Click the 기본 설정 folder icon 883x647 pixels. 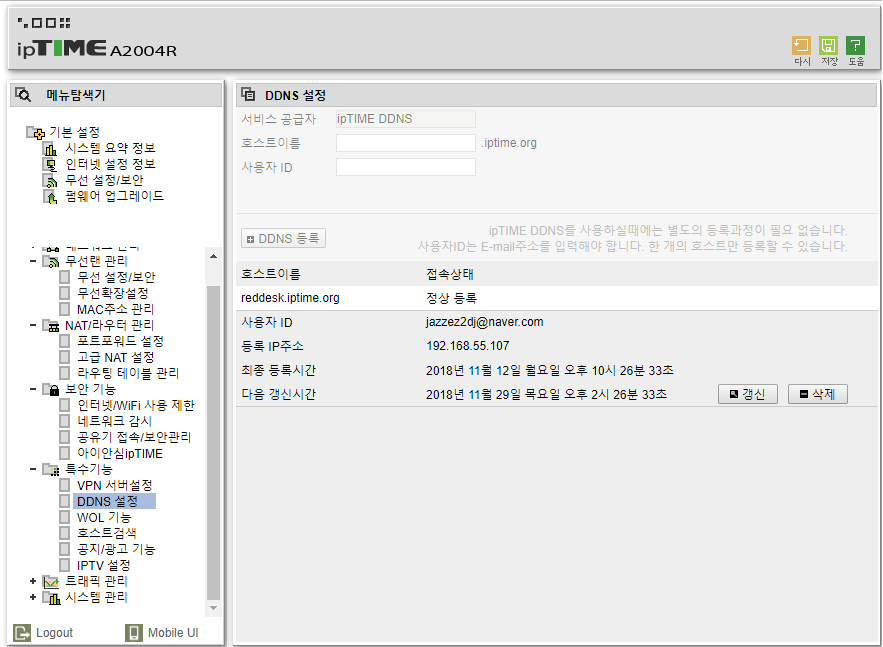pos(36,133)
